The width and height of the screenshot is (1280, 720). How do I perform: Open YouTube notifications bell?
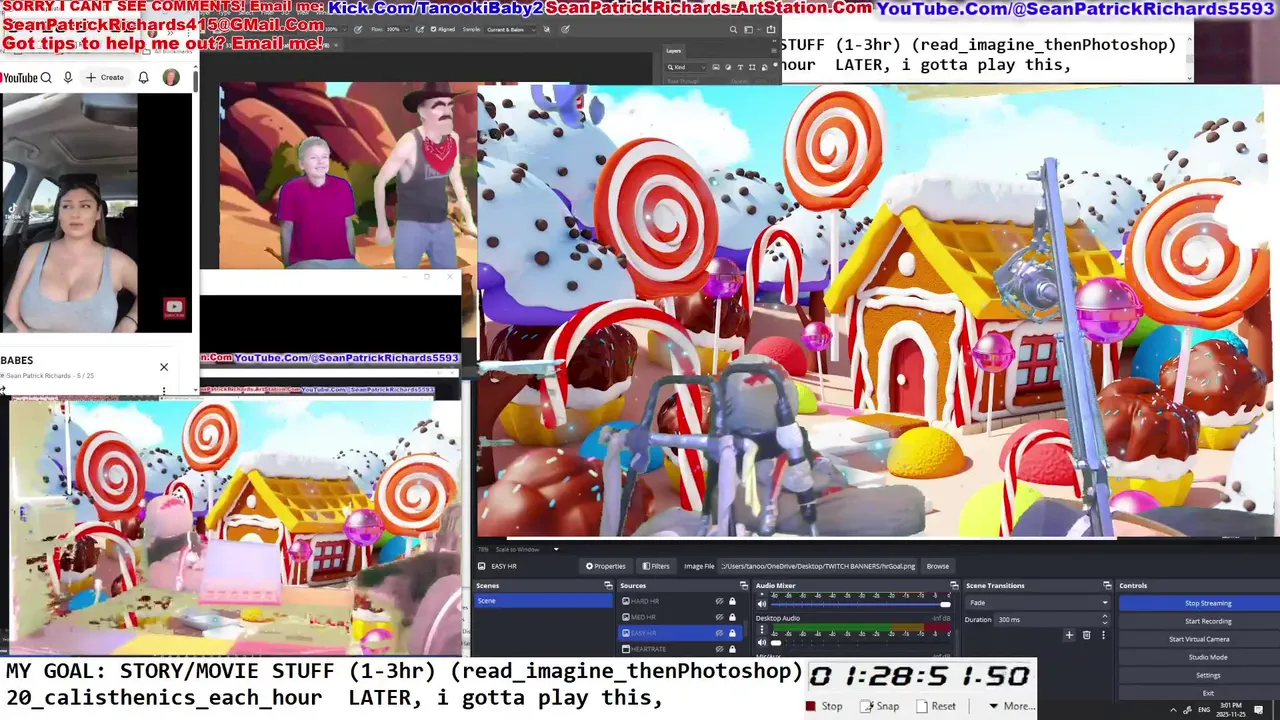point(144,77)
